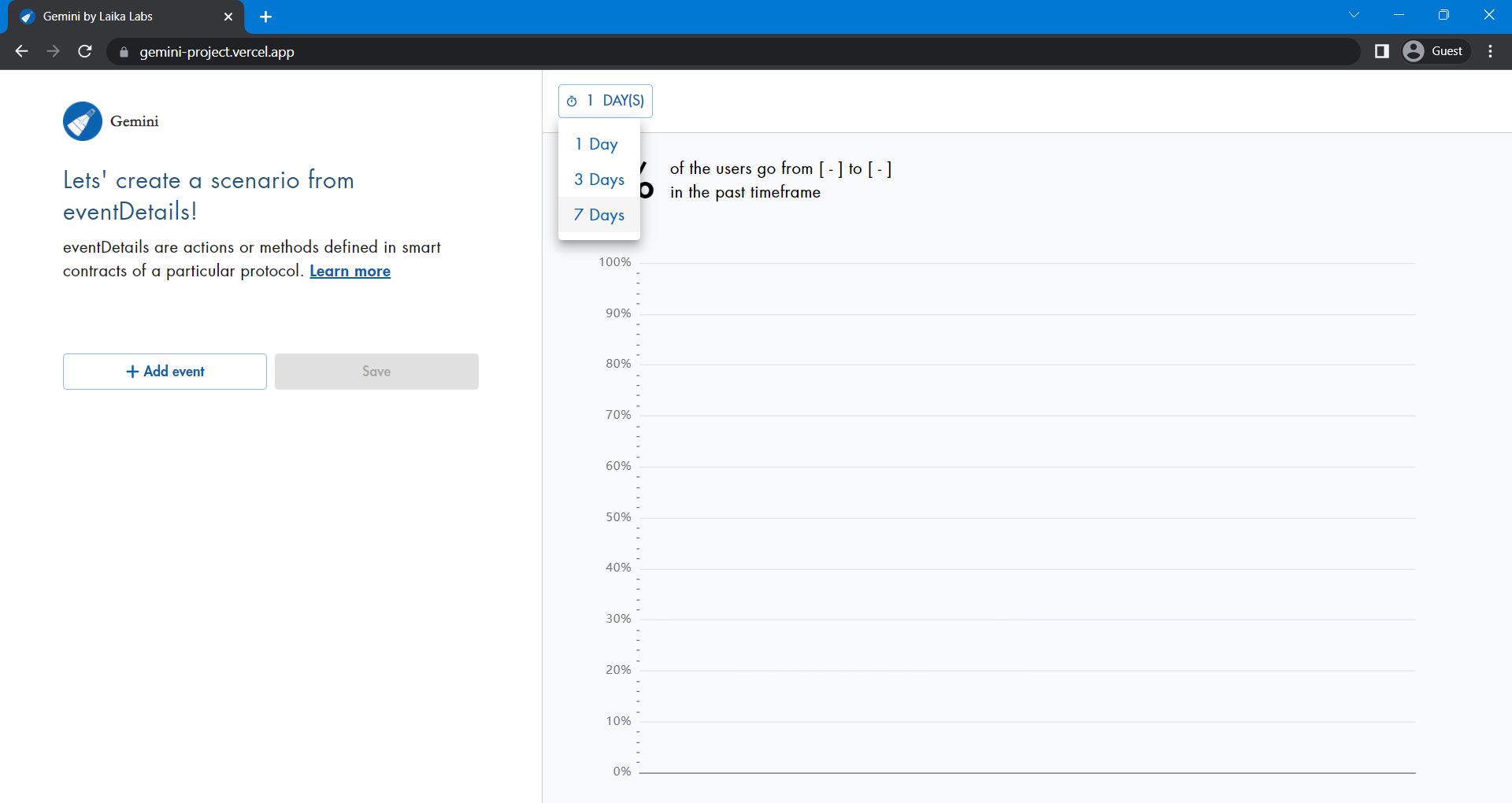Select the 3 Days option
This screenshot has height=803, width=1512.
point(598,179)
